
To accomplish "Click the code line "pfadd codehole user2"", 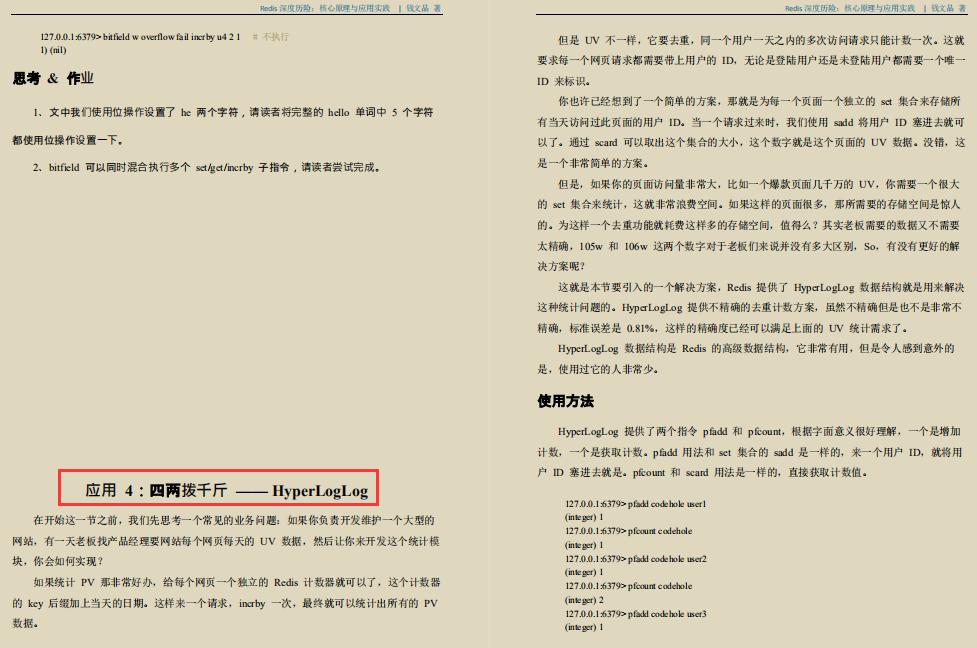I will 636,560.
